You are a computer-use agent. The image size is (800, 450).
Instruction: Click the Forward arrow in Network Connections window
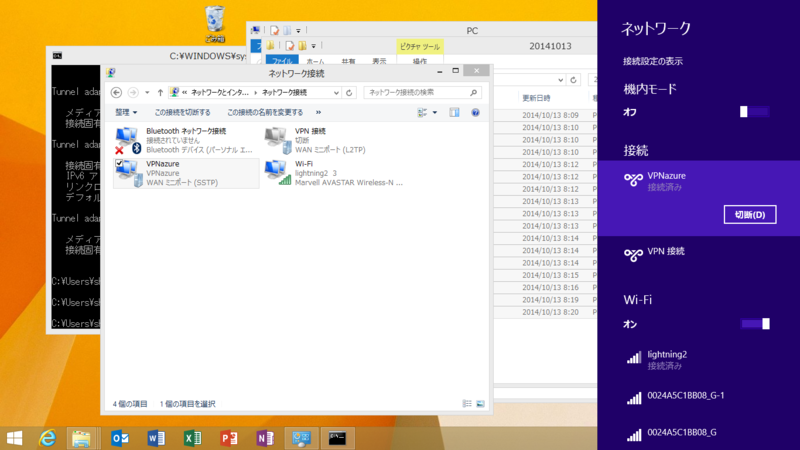coord(133,92)
